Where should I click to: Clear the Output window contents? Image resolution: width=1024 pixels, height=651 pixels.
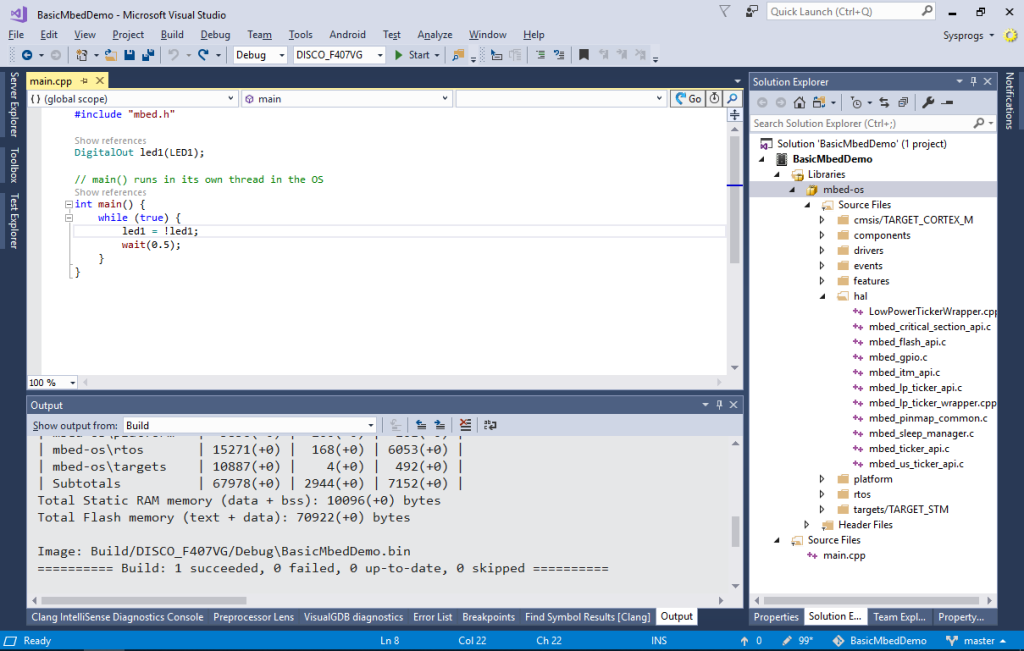pyautogui.click(x=465, y=424)
